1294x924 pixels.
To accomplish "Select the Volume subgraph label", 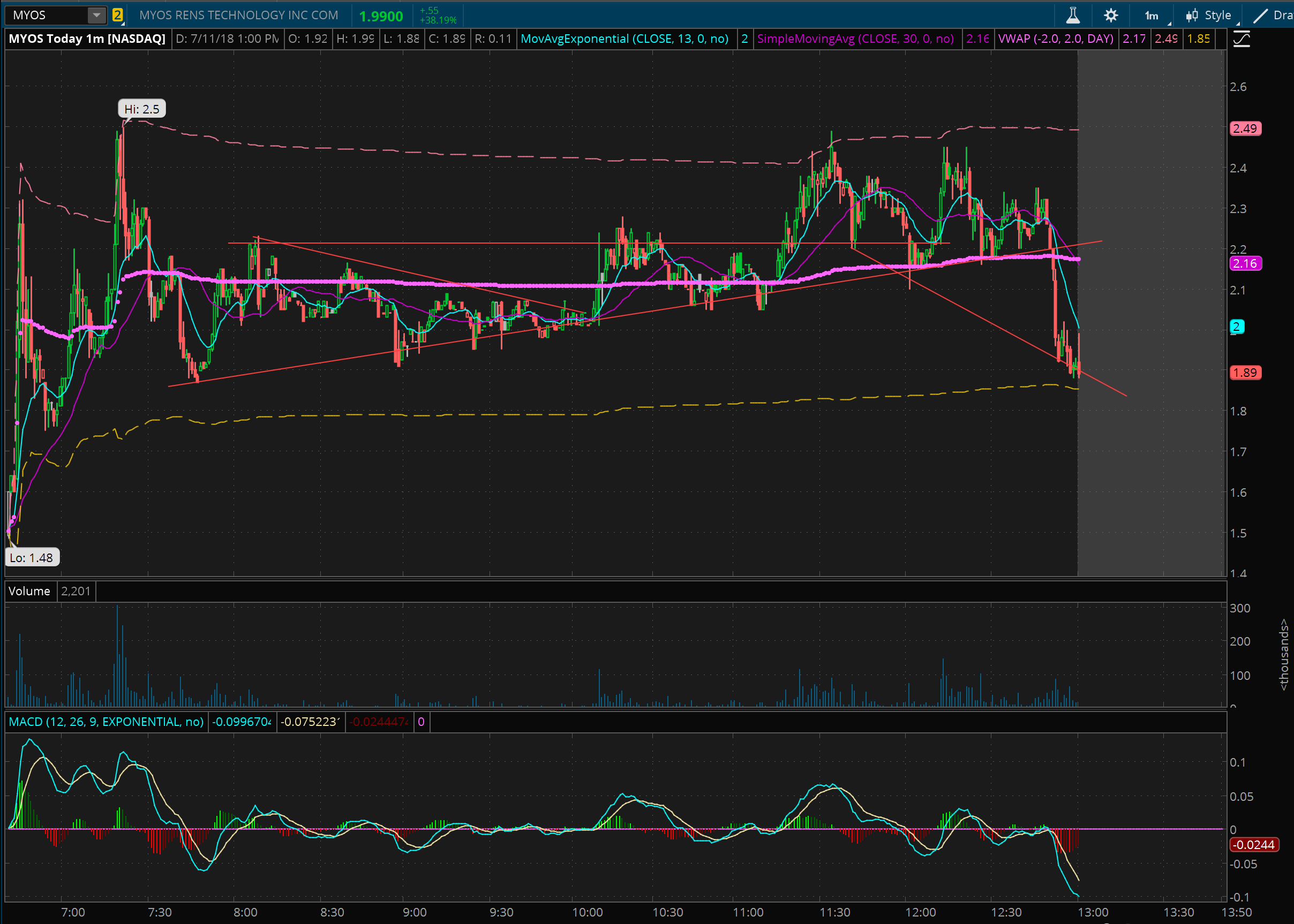I will [29, 591].
